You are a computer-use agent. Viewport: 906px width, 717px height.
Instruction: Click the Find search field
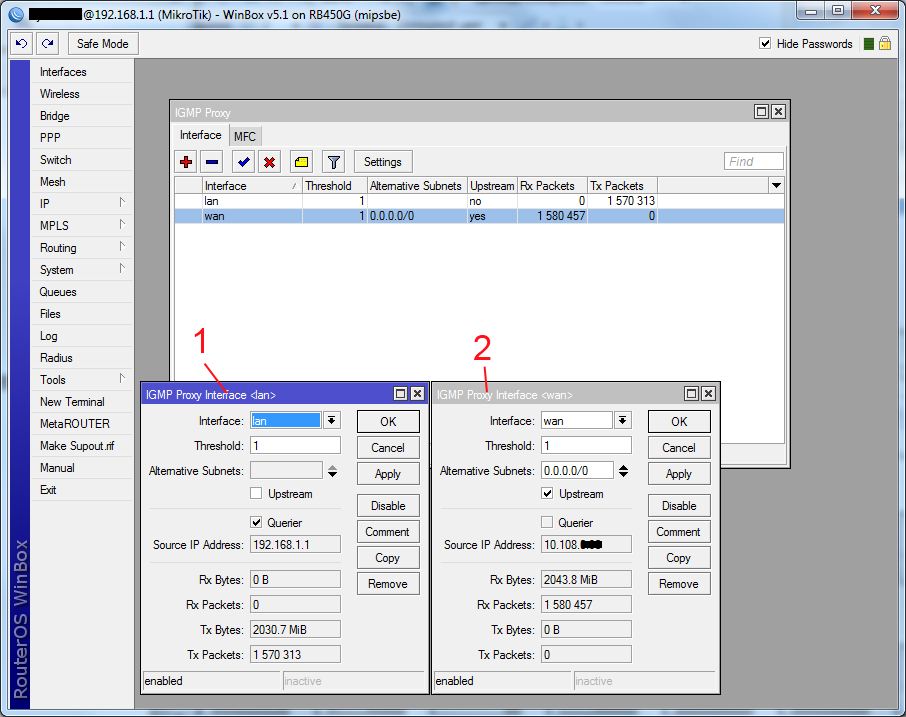754,162
